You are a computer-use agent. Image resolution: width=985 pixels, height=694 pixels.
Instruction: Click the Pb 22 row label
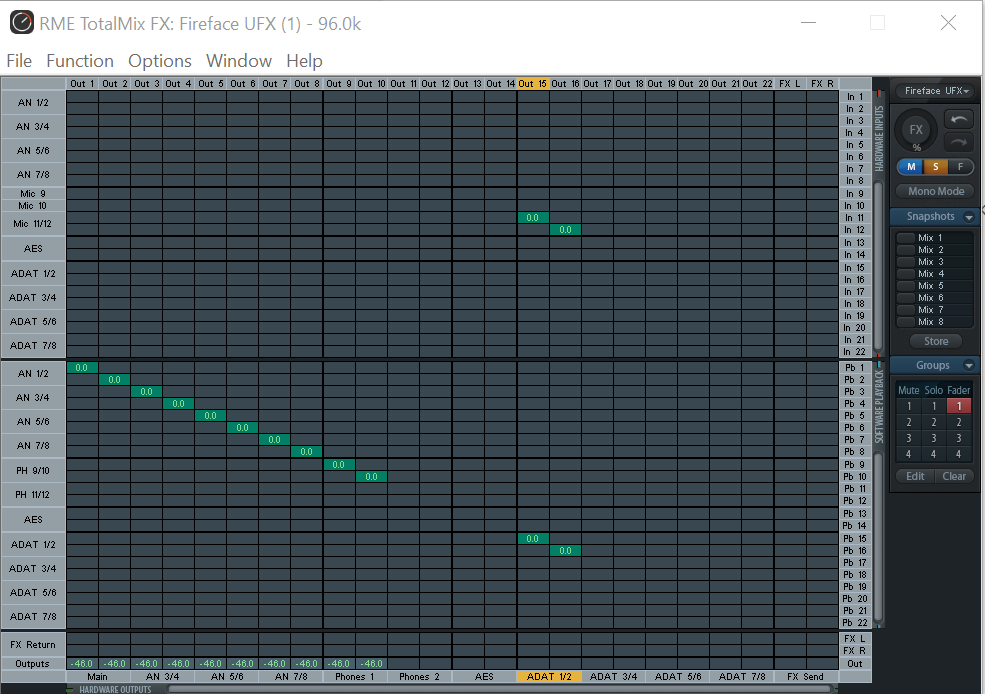854,622
